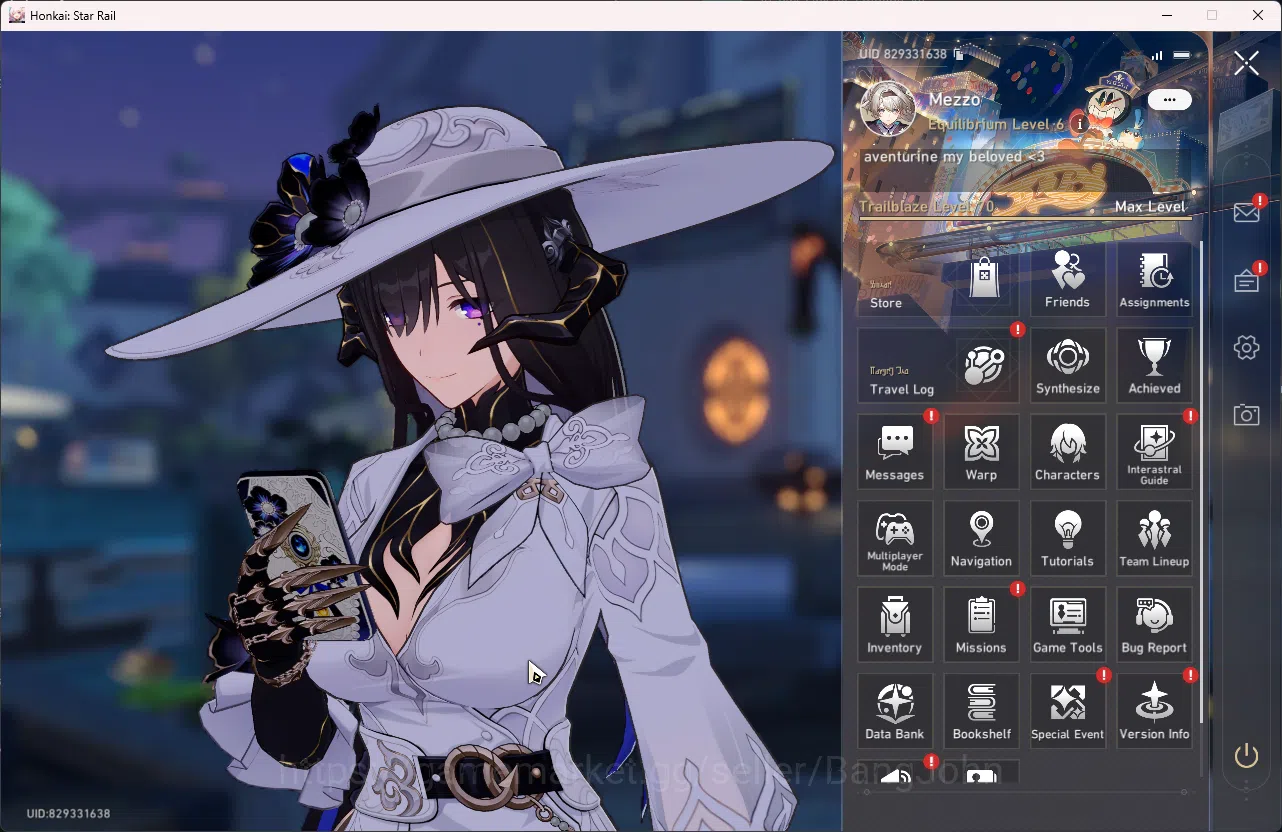Open the Bookshelf
This screenshot has height=832, width=1282.
(x=981, y=711)
